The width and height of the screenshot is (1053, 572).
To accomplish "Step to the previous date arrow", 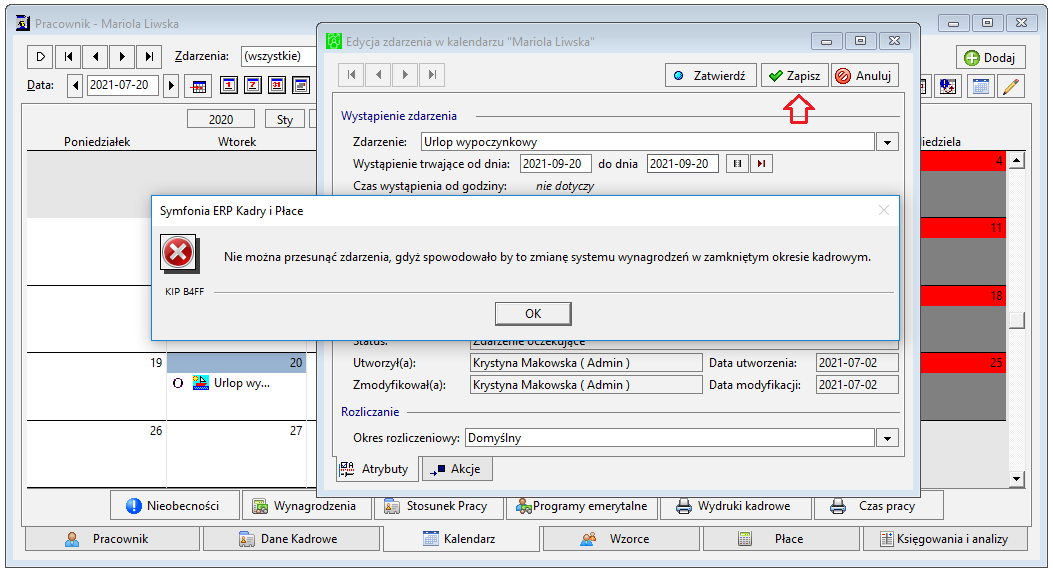I will (75, 86).
